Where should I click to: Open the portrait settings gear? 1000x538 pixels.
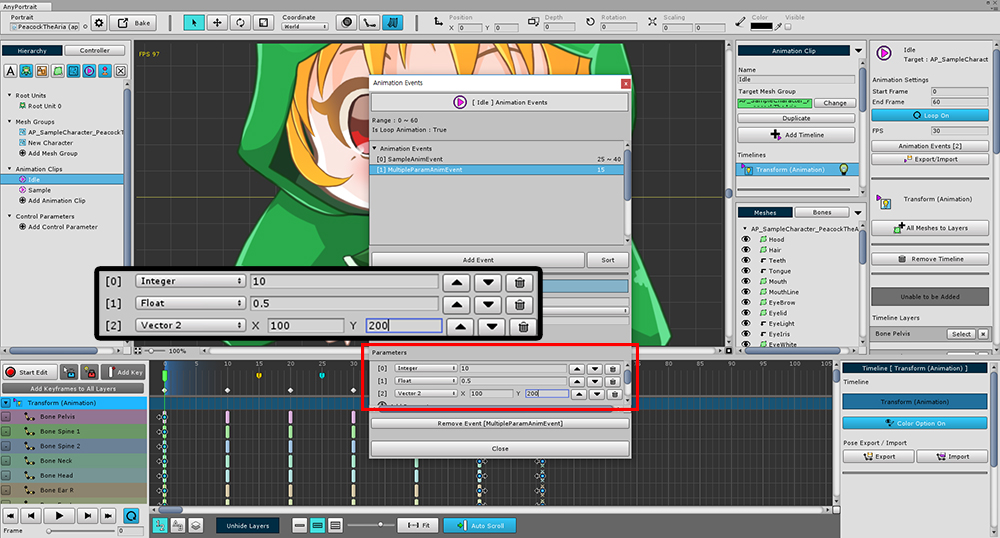(99, 23)
